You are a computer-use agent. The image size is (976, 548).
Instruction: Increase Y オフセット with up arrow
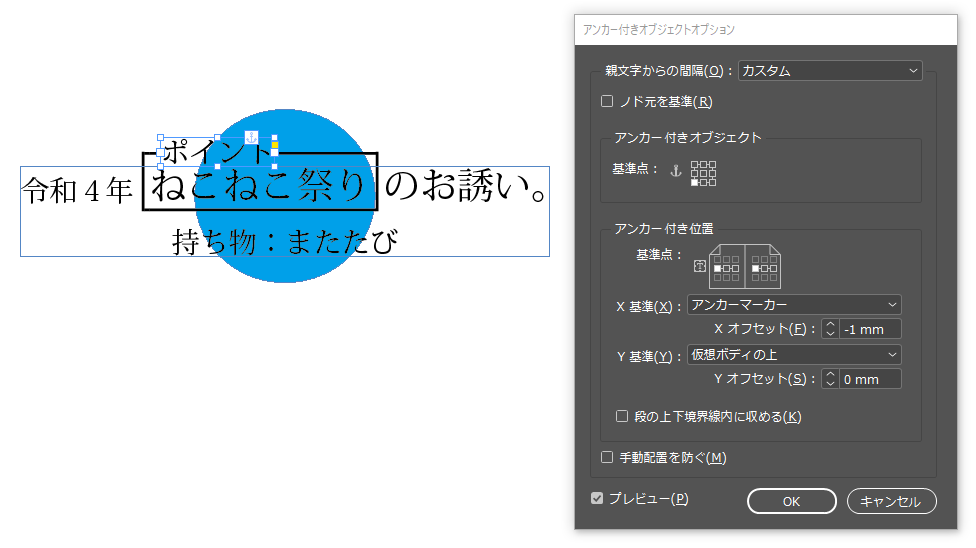[x=830, y=374]
